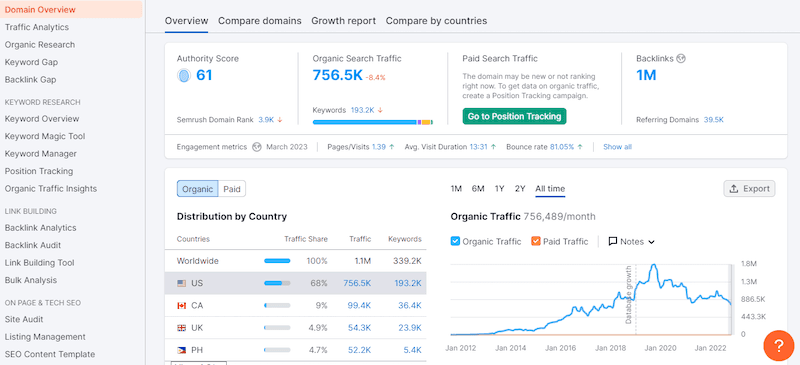
Task: Toggle the Paid Traffic checkbox
Action: click(536, 241)
